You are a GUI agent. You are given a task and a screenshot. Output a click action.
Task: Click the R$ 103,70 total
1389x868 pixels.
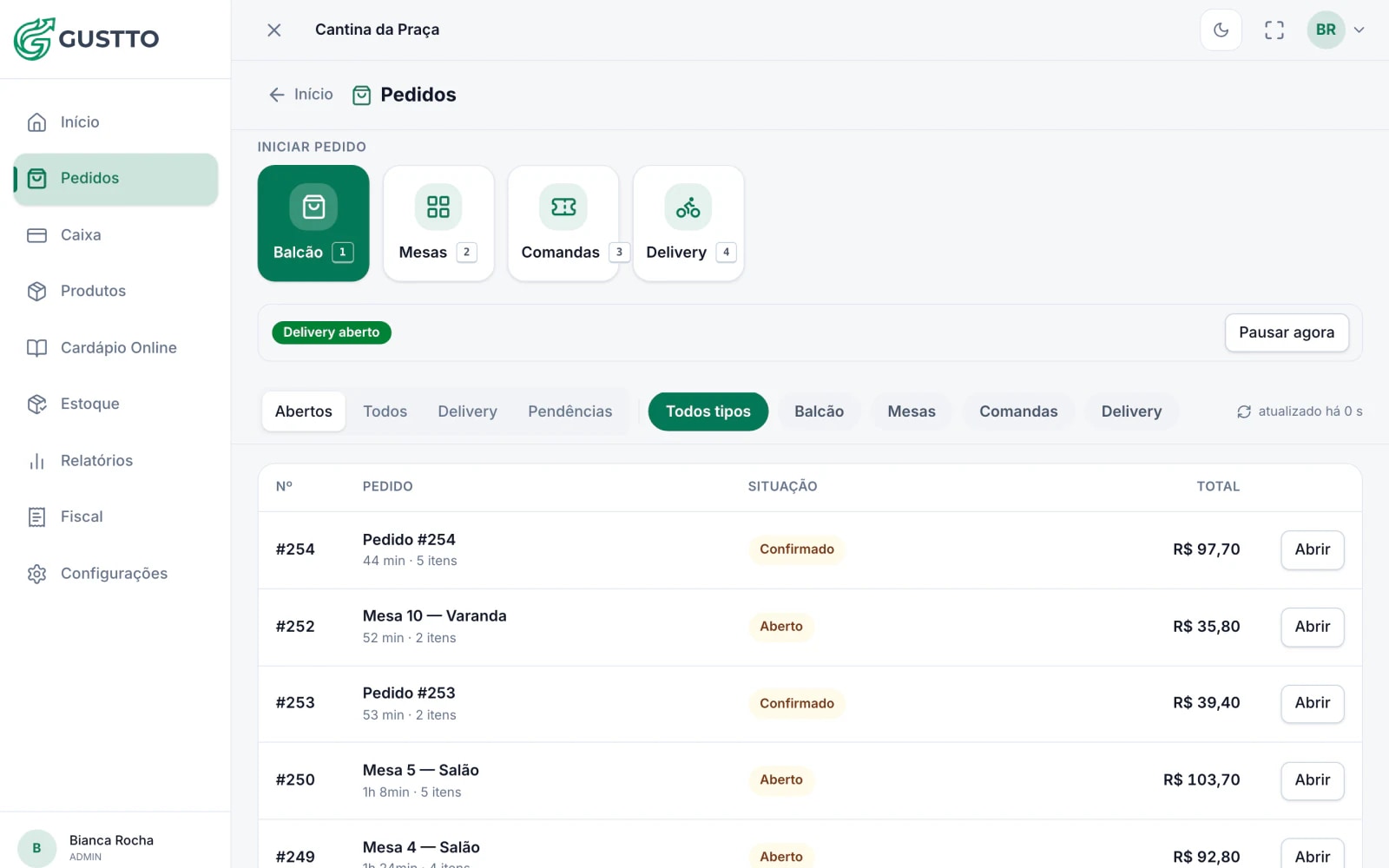coord(1201,780)
